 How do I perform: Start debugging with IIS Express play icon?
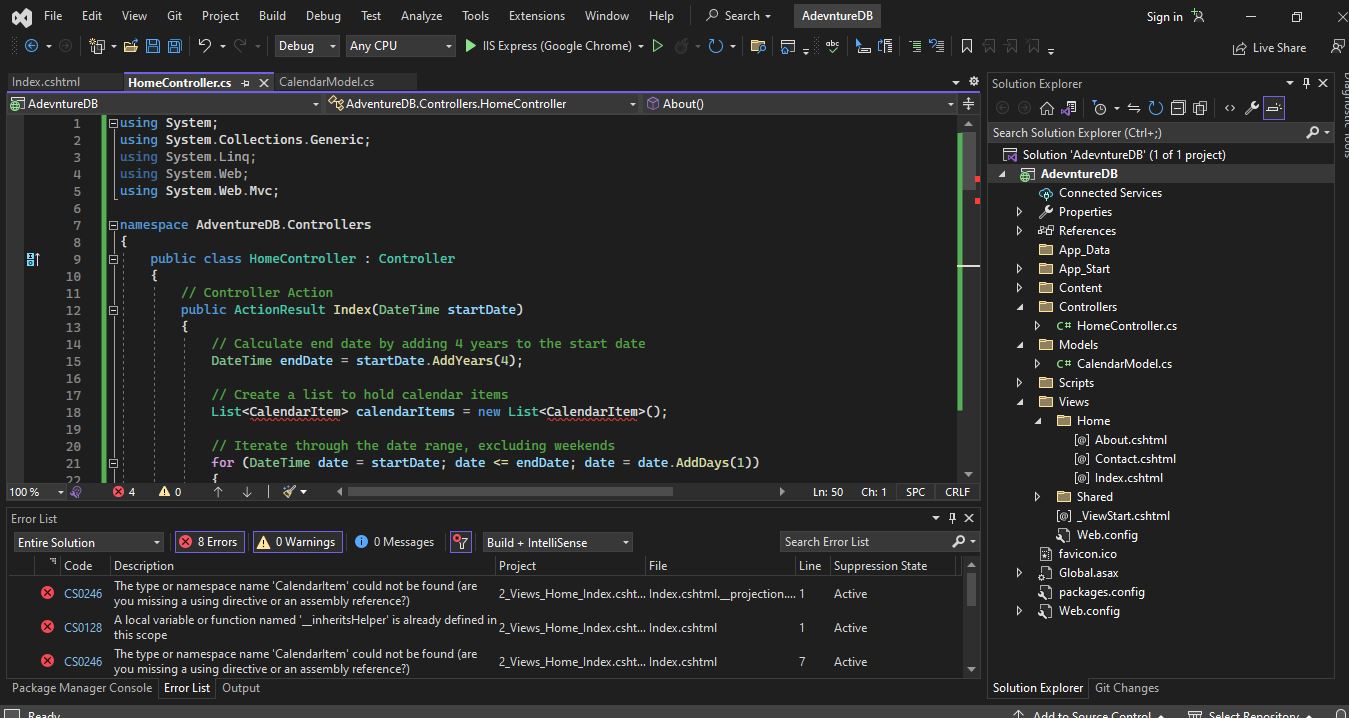[471, 46]
